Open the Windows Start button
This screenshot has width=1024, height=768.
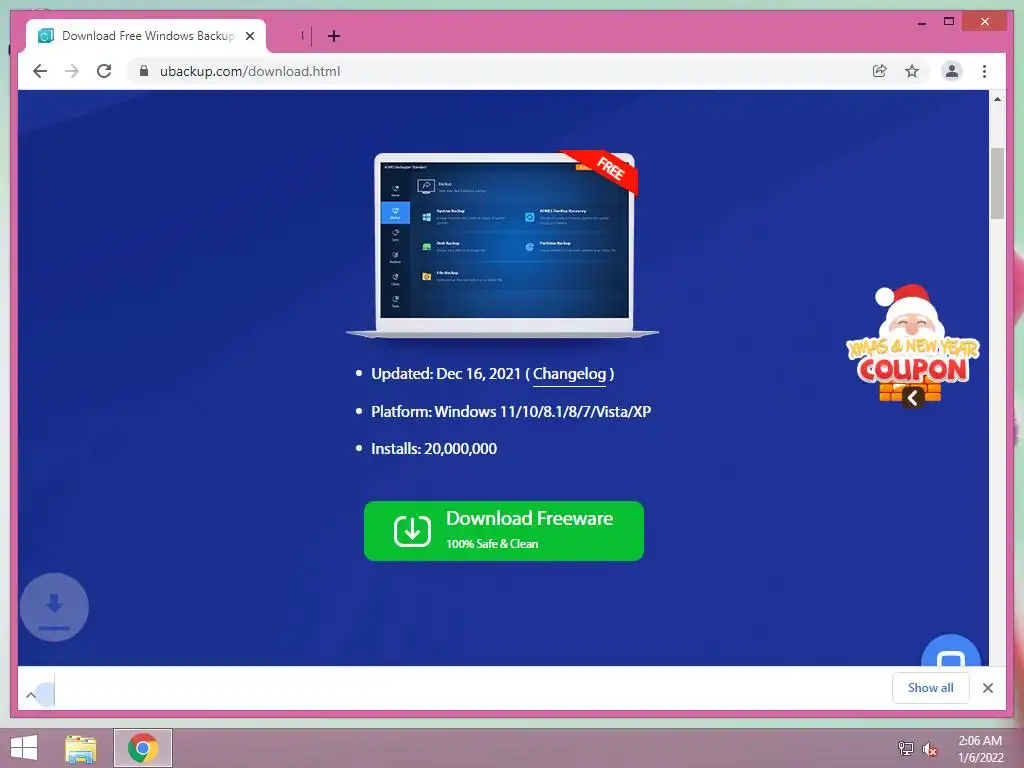coord(24,748)
